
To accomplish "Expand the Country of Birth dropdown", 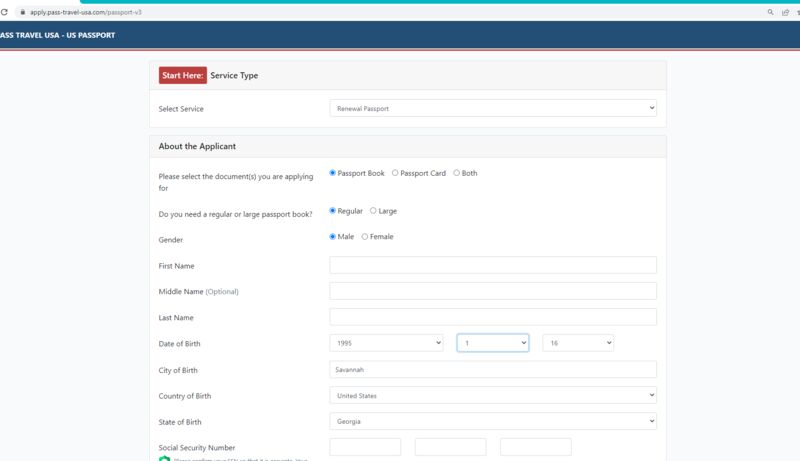I will (493, 396).
